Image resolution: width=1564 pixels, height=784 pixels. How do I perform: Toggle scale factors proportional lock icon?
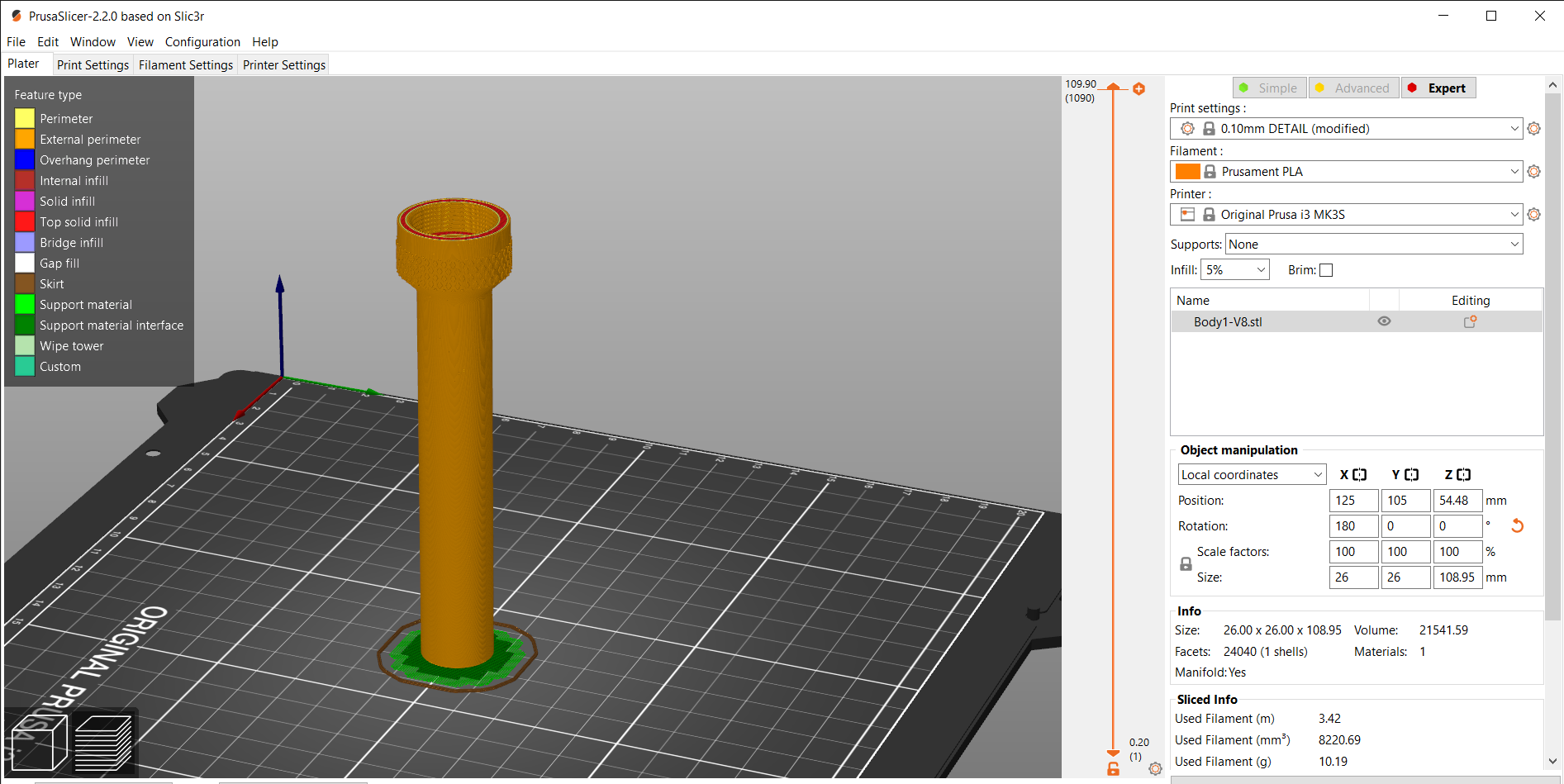point(1186,564)
